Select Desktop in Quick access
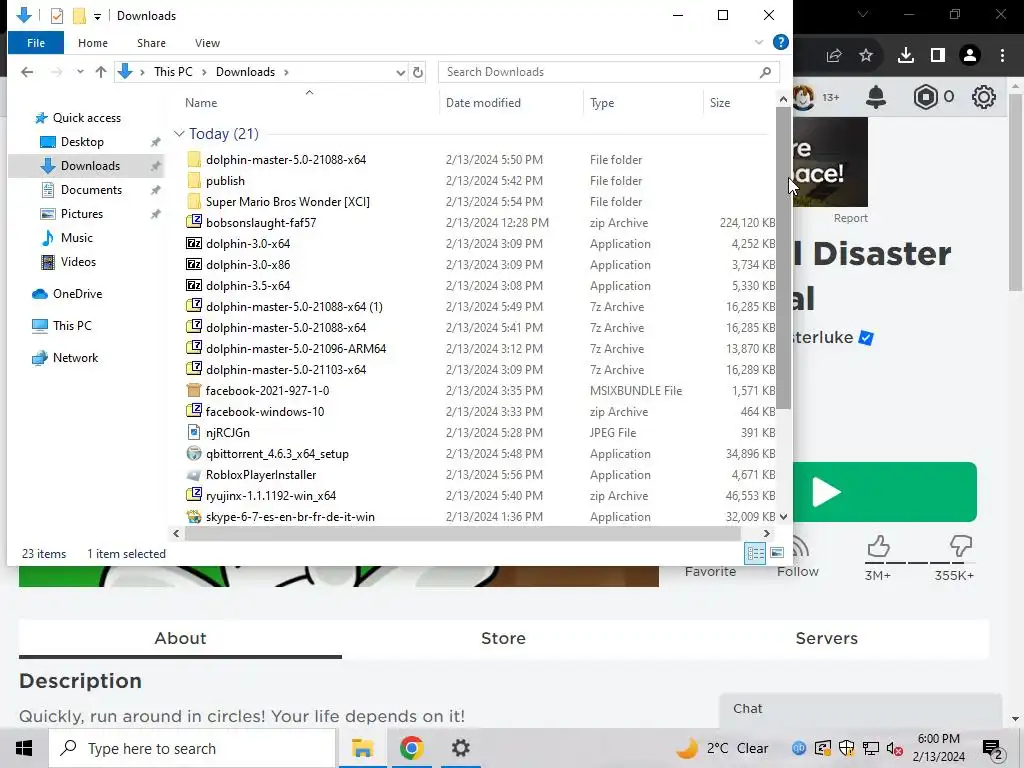The width and height of the screenshot is (1024, 768). pyautogui.click(x=82, y=142)
